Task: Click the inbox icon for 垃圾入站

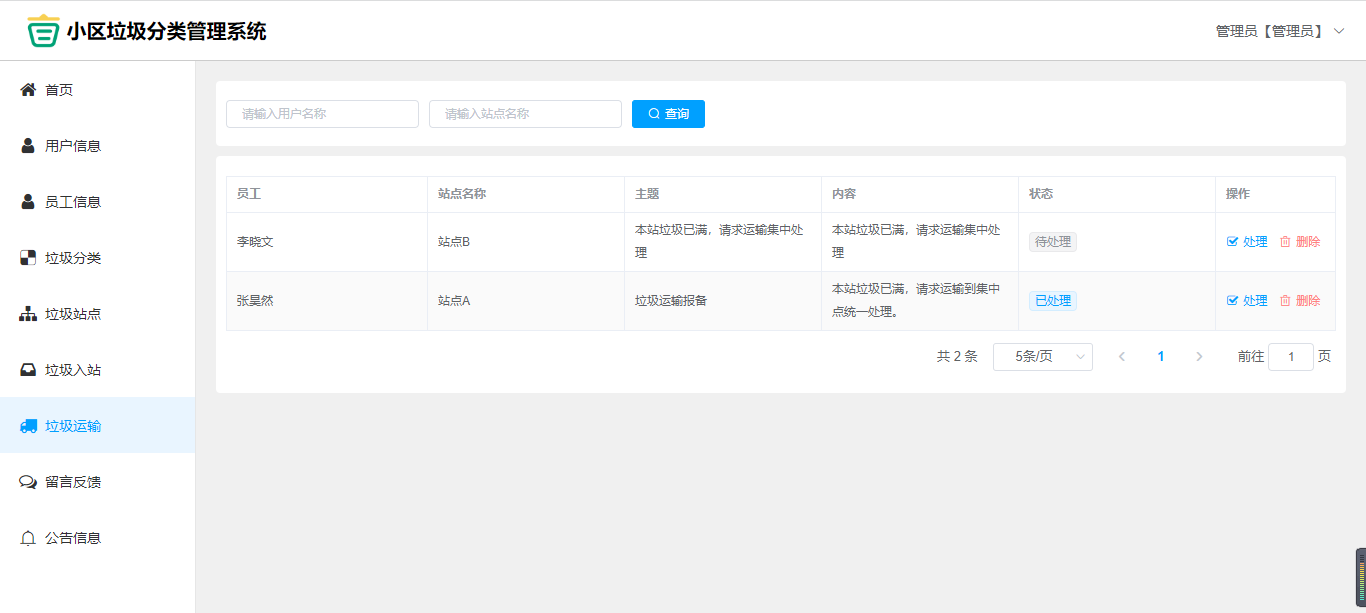Action: 28,370
